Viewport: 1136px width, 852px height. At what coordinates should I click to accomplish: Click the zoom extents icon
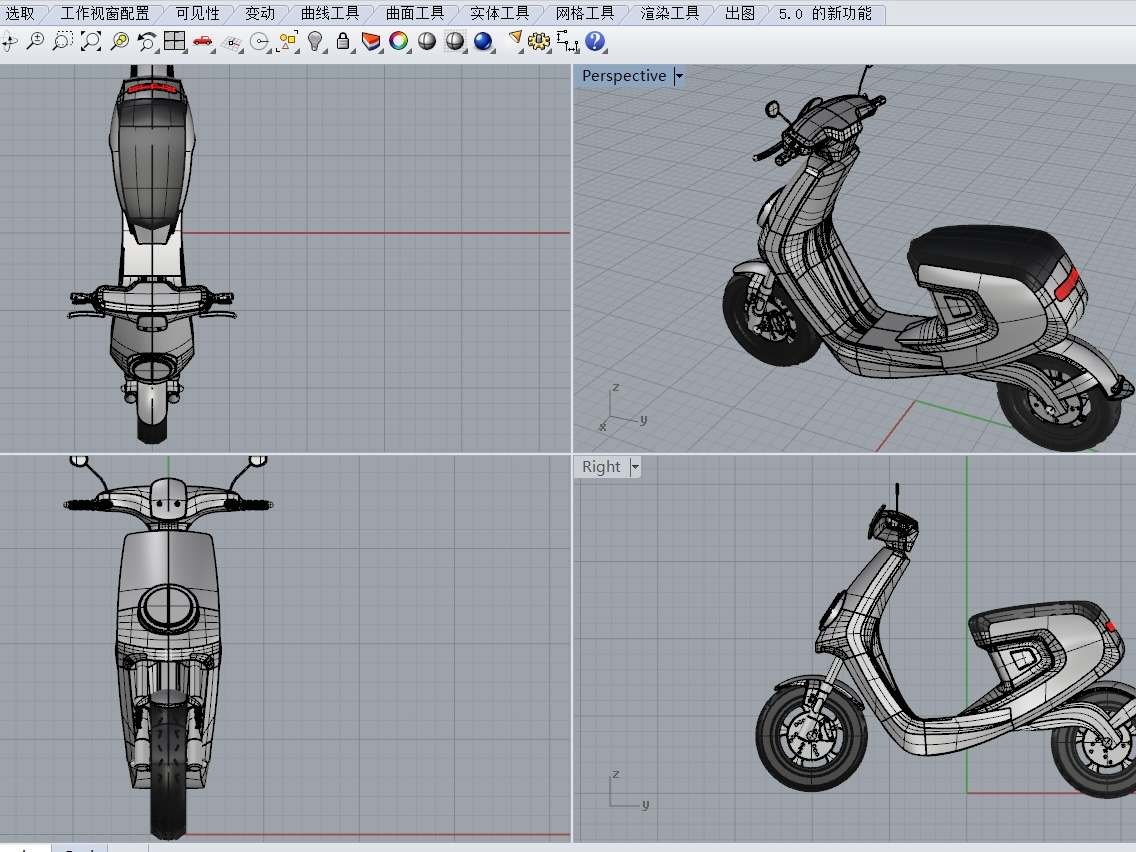tap(91, 41)
